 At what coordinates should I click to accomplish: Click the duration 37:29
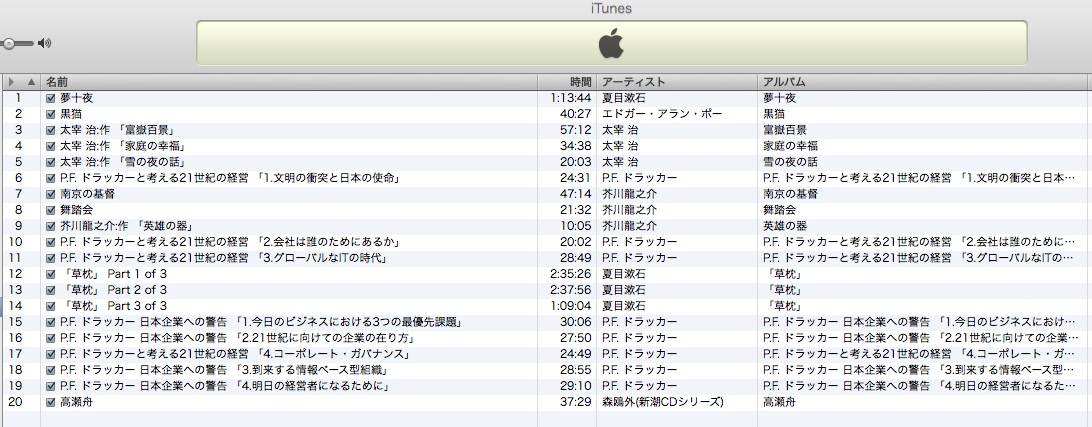point(576,403)
